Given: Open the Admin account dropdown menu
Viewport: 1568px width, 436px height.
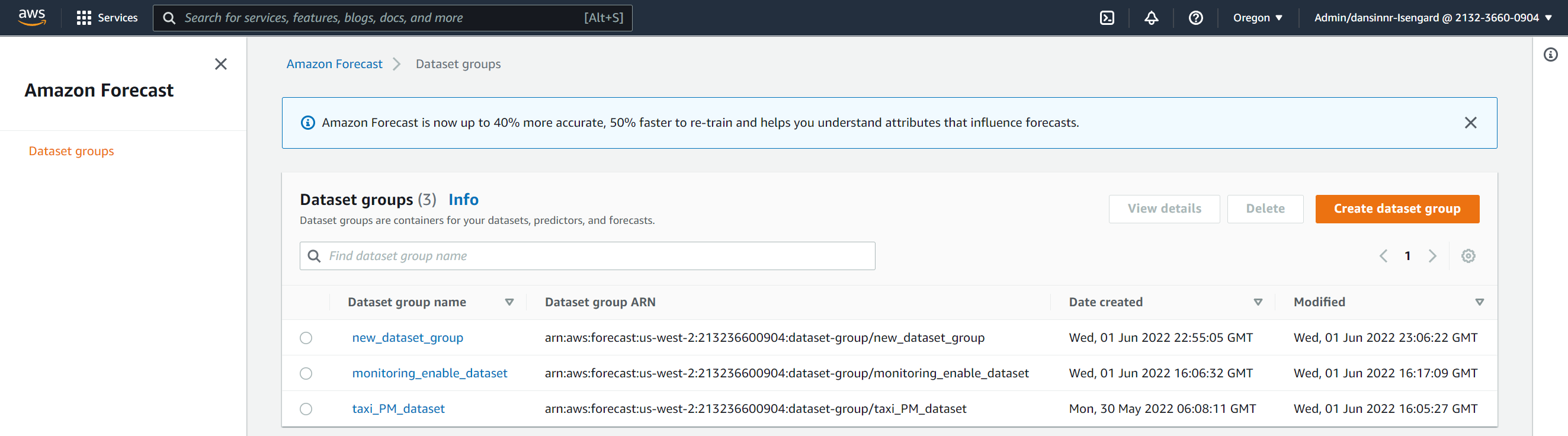Looking at the screenshot, I should (x=1432, y=18).
